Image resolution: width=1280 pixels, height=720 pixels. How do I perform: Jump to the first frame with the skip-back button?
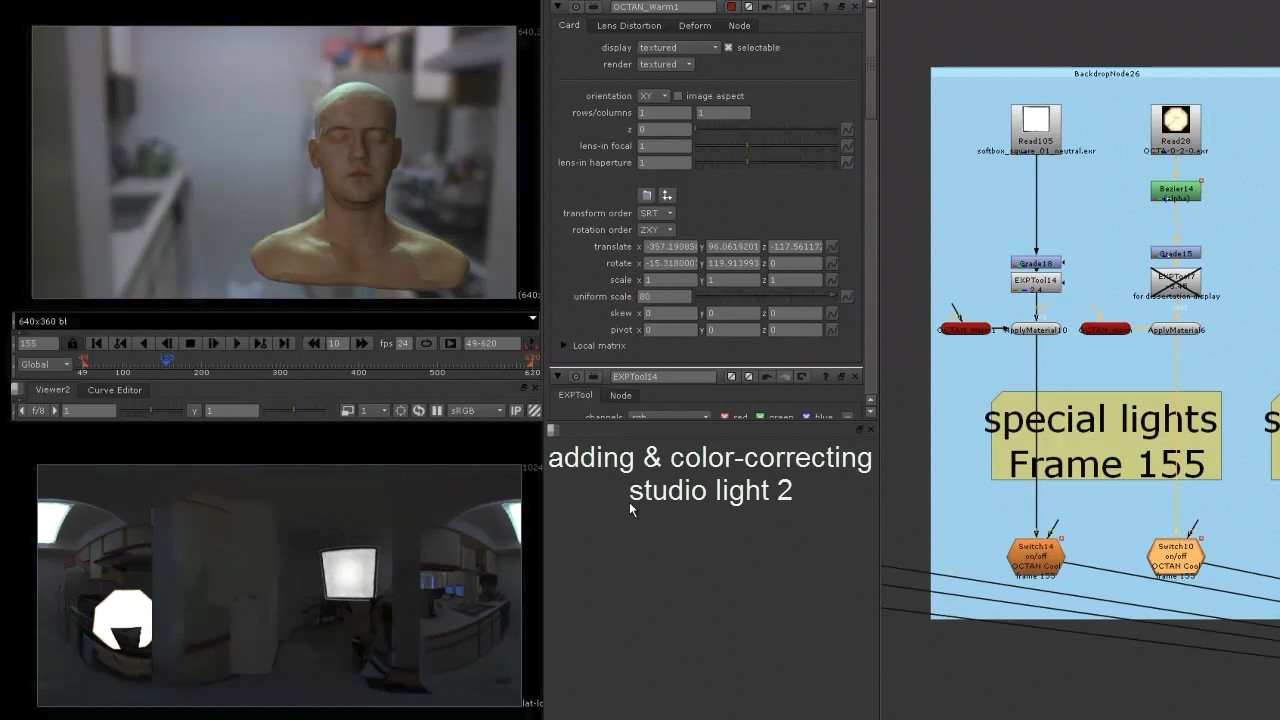[96, 343]
